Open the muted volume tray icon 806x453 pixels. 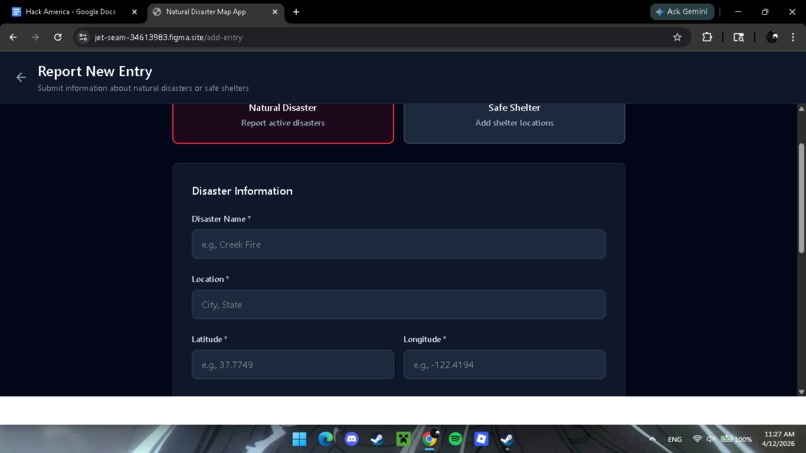tap(711, 439)
